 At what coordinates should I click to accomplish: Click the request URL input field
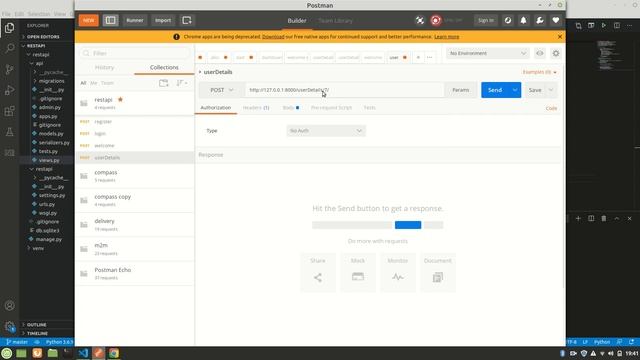(x=344, y=90)
